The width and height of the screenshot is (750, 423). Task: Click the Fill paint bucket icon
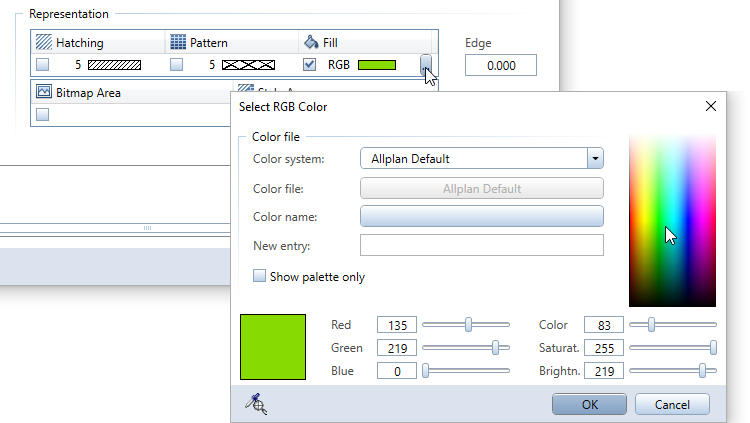310,43
